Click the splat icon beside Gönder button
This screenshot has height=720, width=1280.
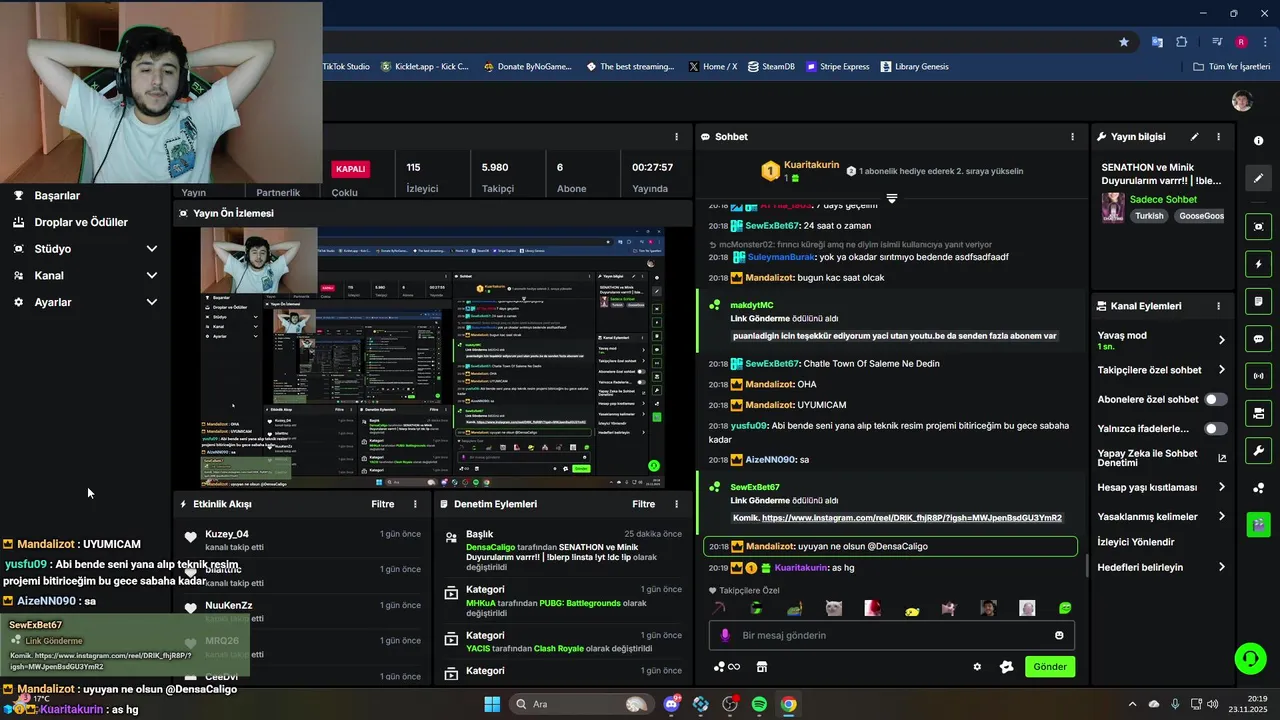(1007, 667)
